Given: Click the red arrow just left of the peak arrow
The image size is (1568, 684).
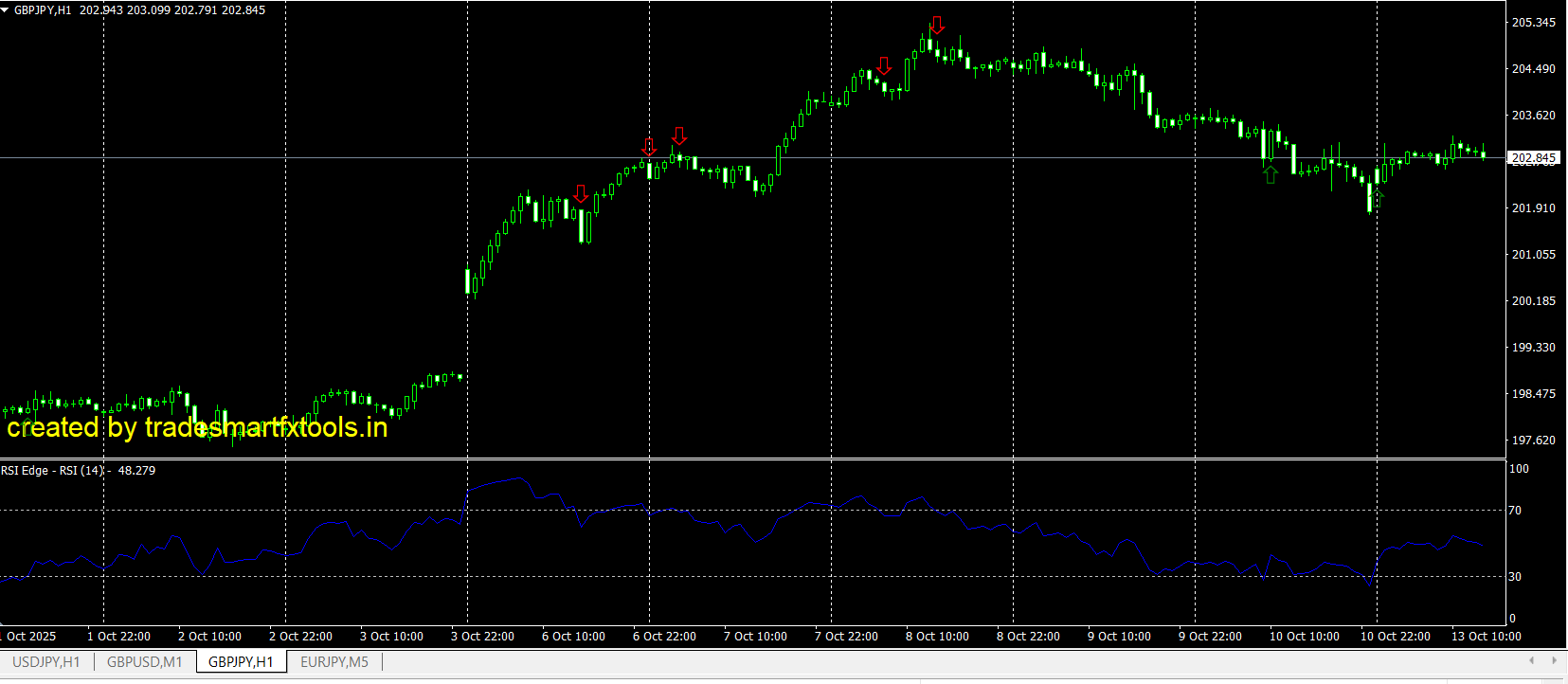Looking at the screenshot, I should tap(884, 65).
